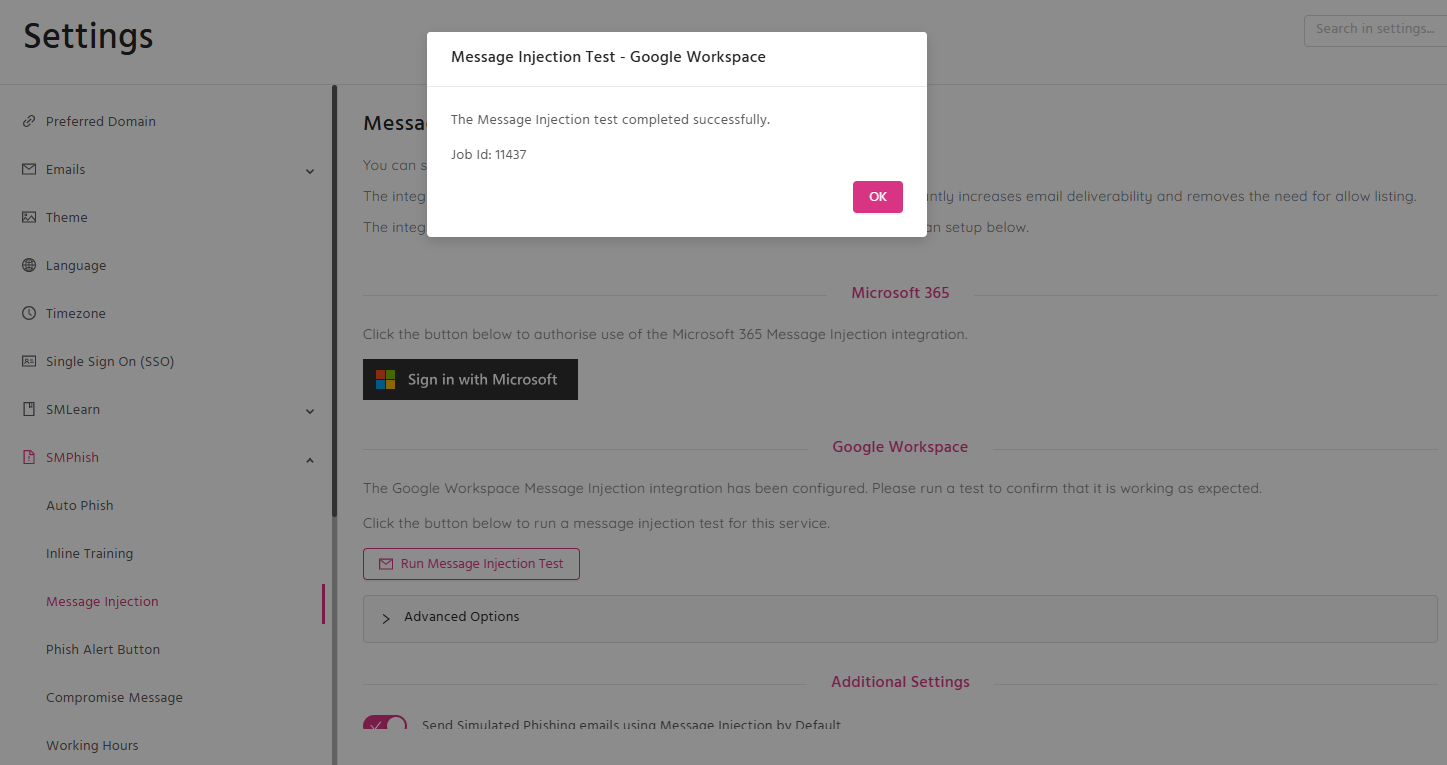Viewport: 1447px width, 765px height.
Task: Click the dialog title Message Injection Test - Google Workspace
Action: 608,57
